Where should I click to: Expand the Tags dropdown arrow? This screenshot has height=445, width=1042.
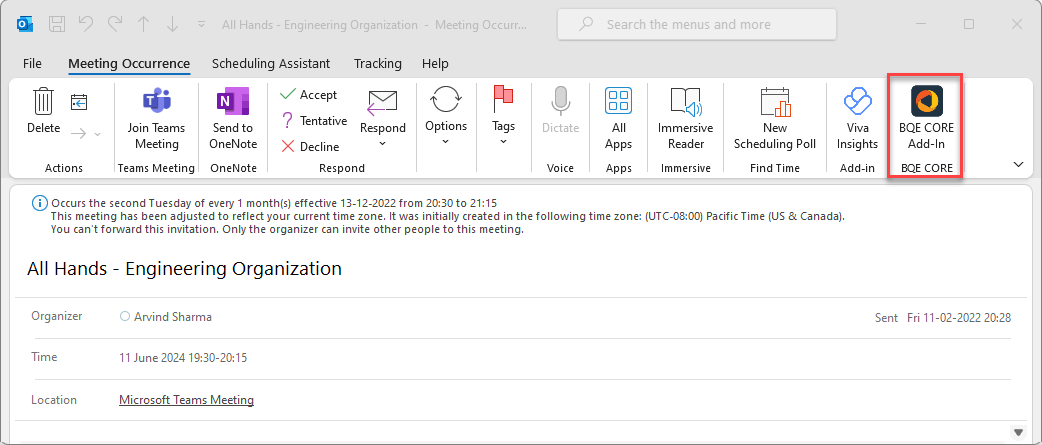tap(503, 141)
